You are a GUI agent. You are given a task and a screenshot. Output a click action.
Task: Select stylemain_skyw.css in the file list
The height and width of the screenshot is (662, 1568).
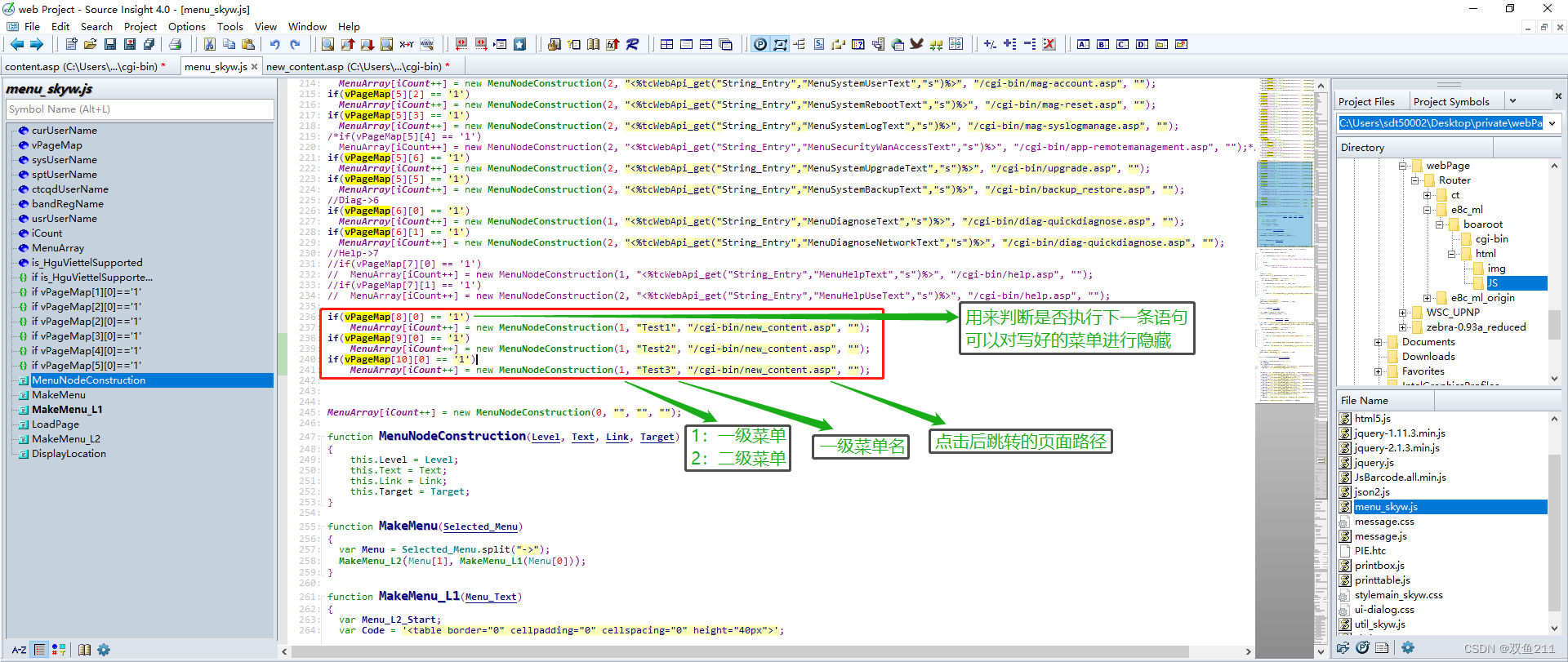1398,595
